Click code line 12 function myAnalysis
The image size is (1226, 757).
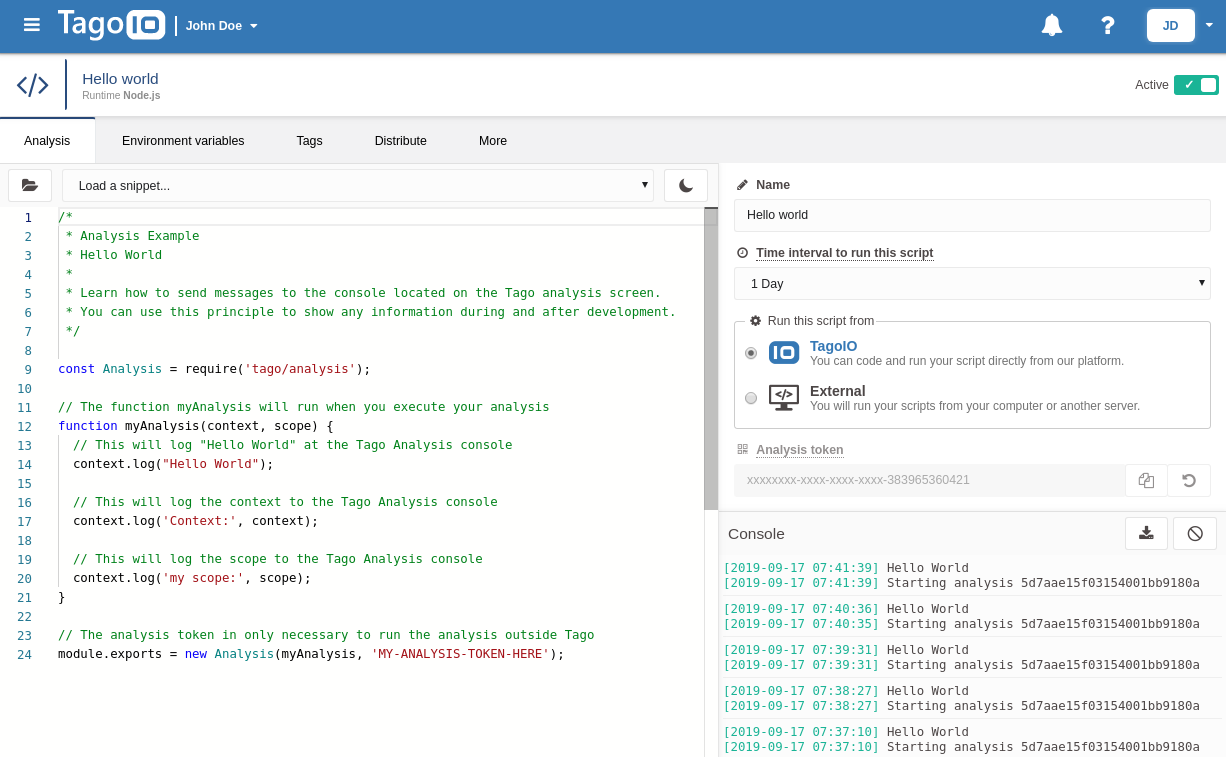point(196,426)
